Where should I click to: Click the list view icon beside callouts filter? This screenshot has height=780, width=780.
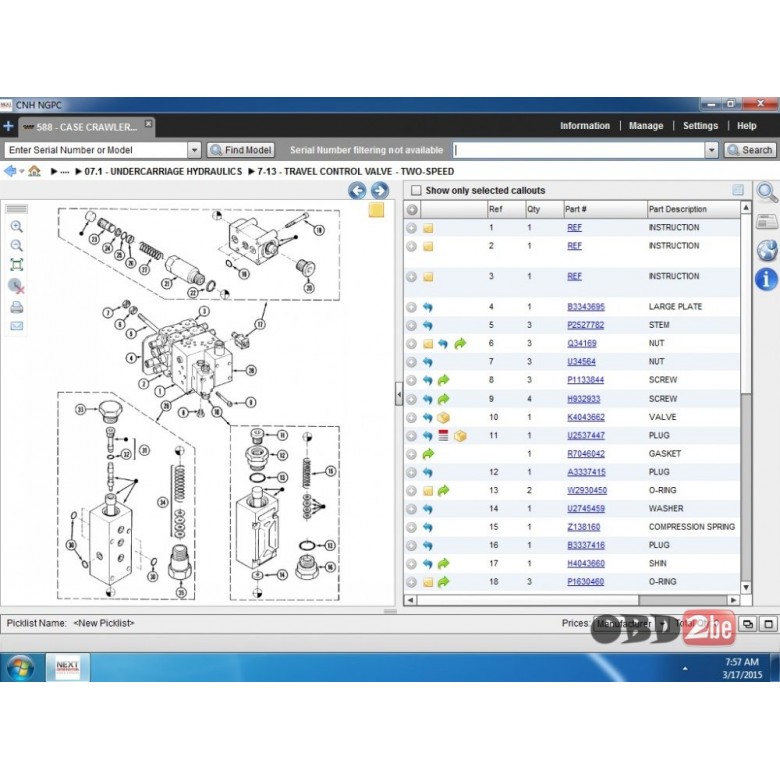pyautogui.click(x=738, y=190)
